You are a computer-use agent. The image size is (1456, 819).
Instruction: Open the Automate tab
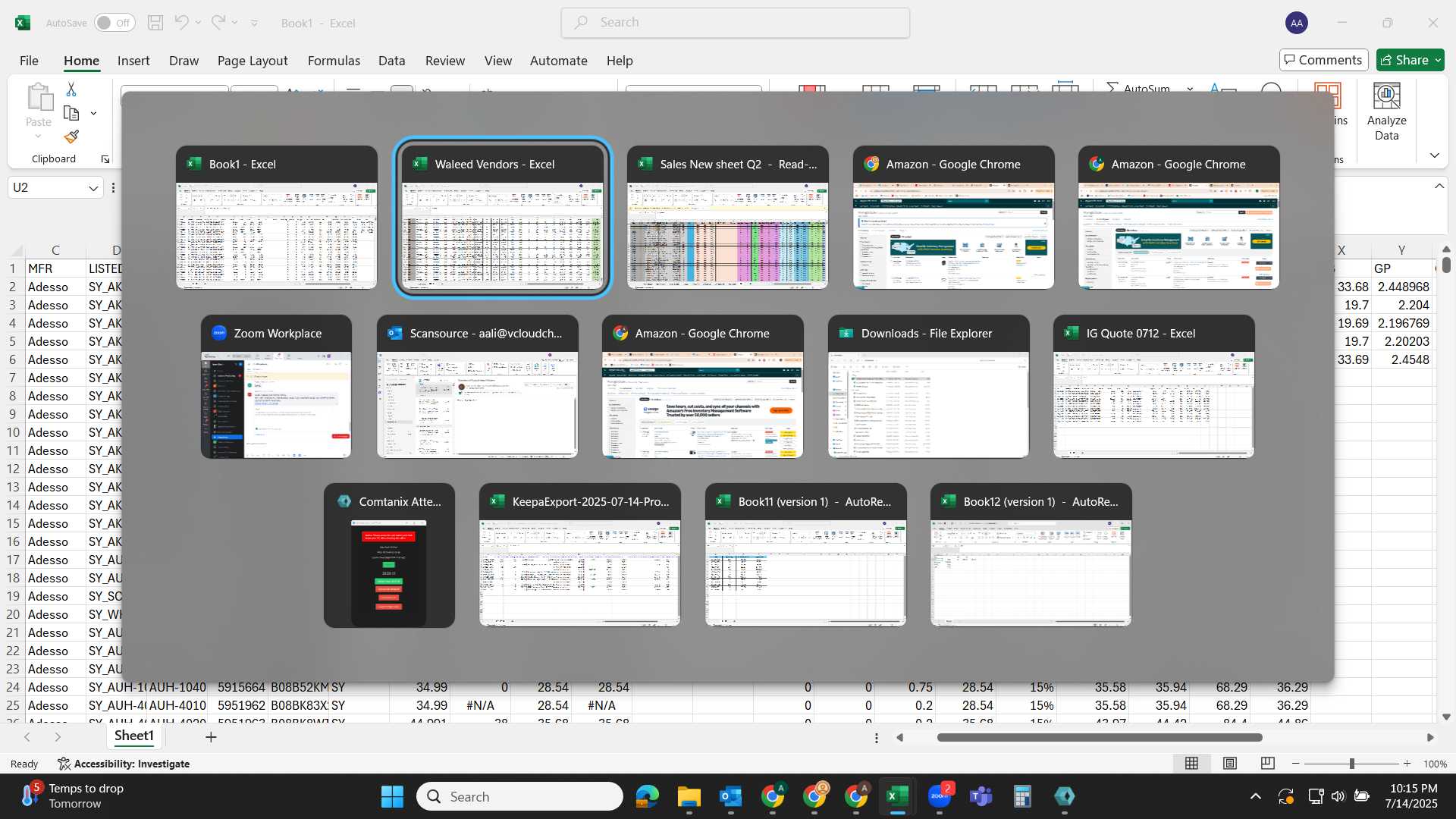(559, 61)
